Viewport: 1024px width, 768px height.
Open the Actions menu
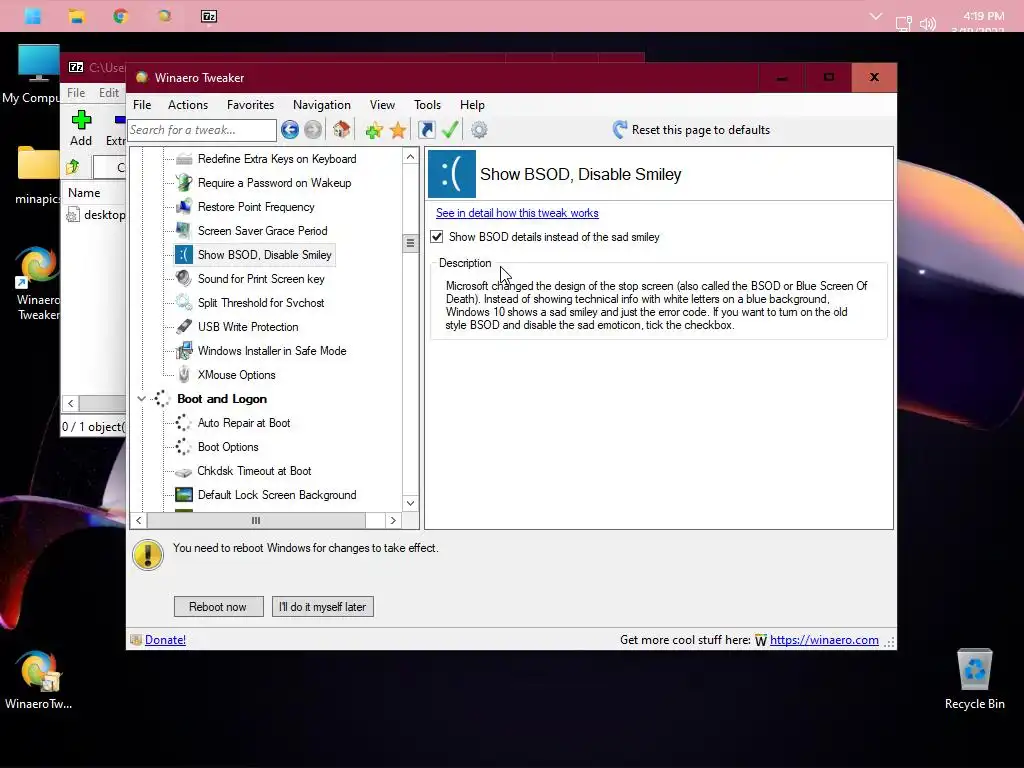click(188, 104)
